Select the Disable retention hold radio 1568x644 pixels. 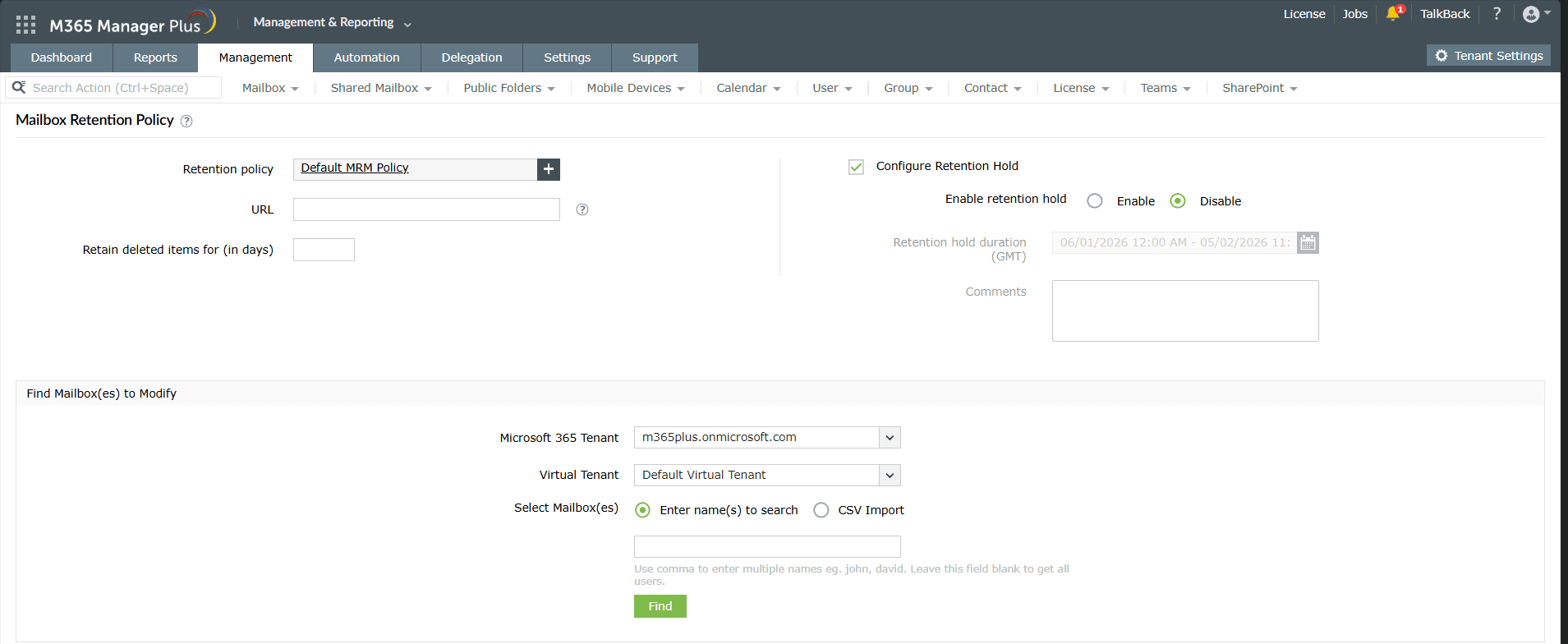coord(1178,201)
